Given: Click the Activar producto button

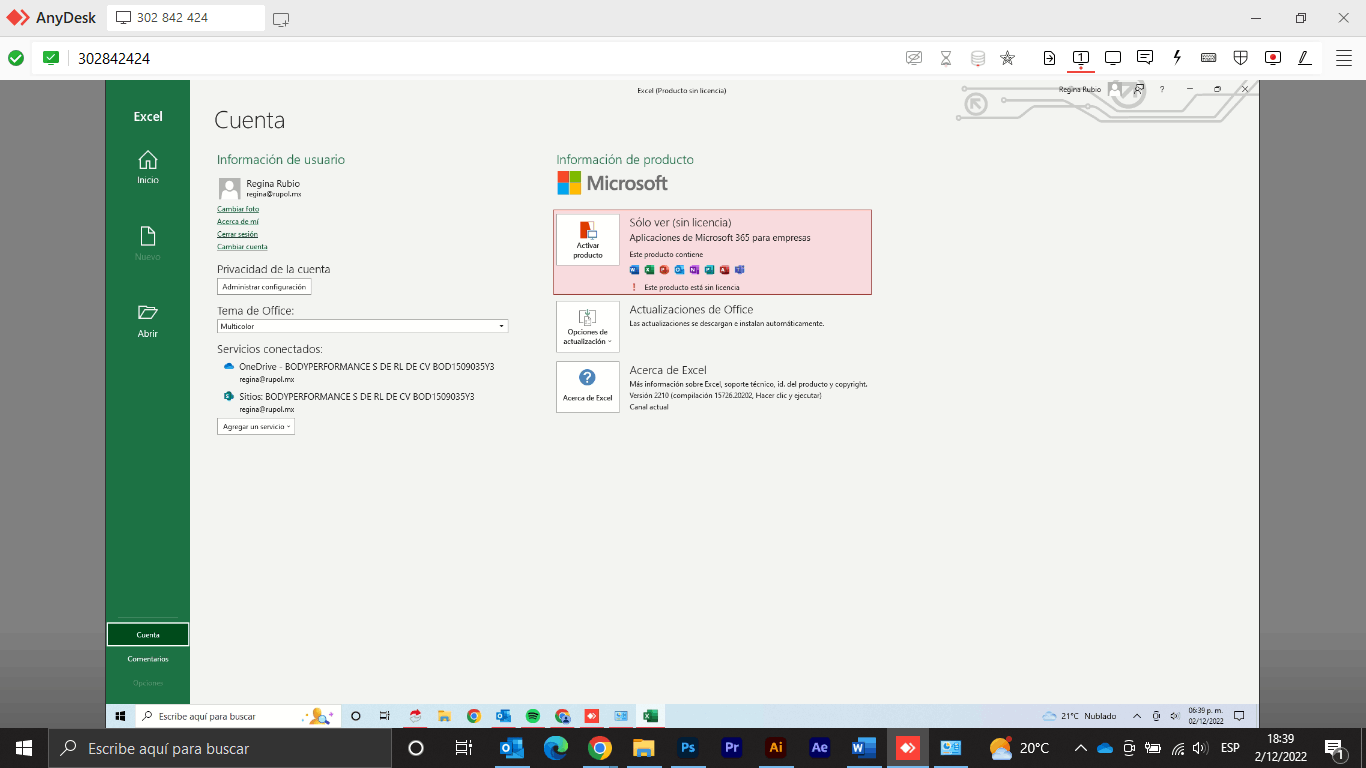Looking at the screenshot, I should point(588,240).
